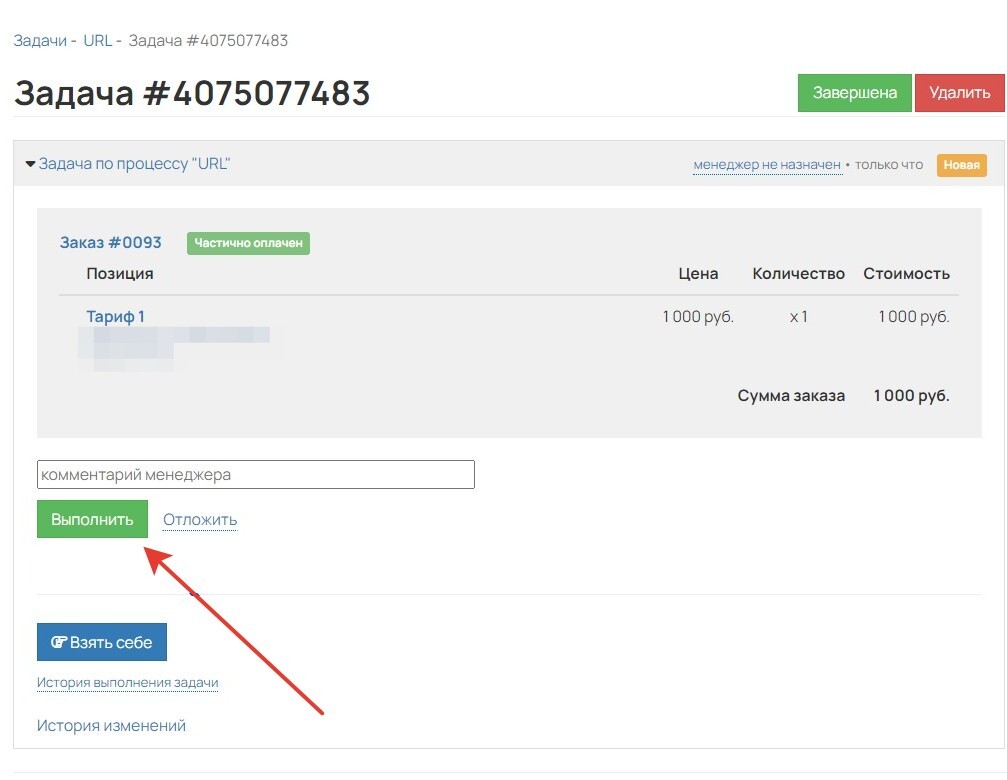Click the менеджер не назначен link

click(x=767, y=165)
